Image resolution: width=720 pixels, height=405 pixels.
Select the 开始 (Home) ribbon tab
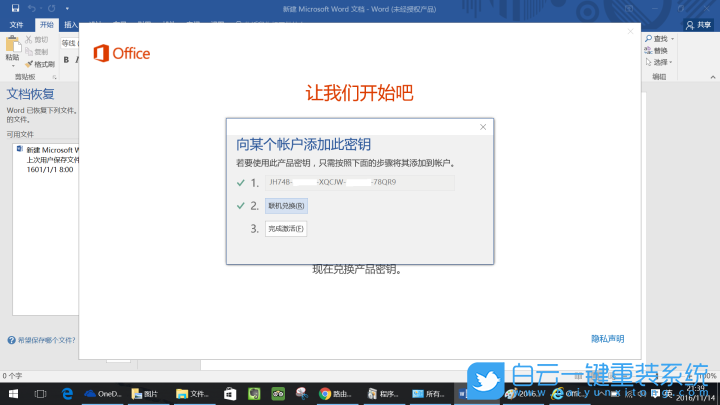(x=46, y=25)
